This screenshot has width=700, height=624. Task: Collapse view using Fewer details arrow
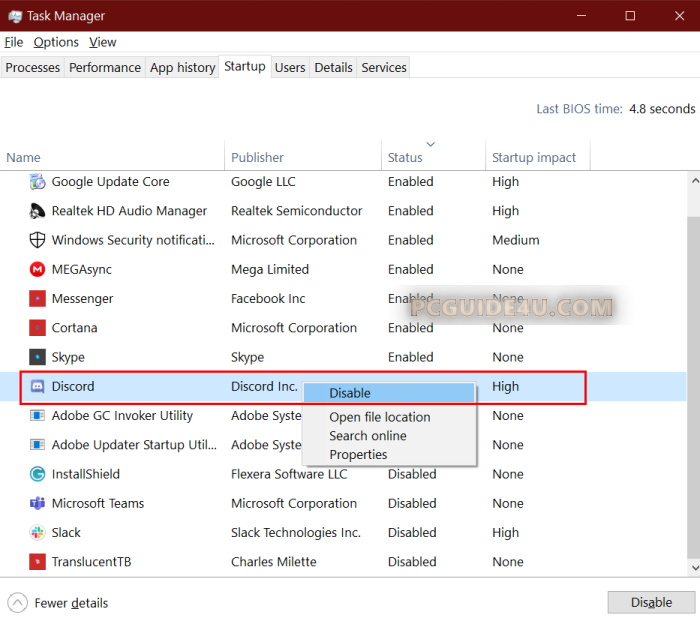[x=18, y=603]
